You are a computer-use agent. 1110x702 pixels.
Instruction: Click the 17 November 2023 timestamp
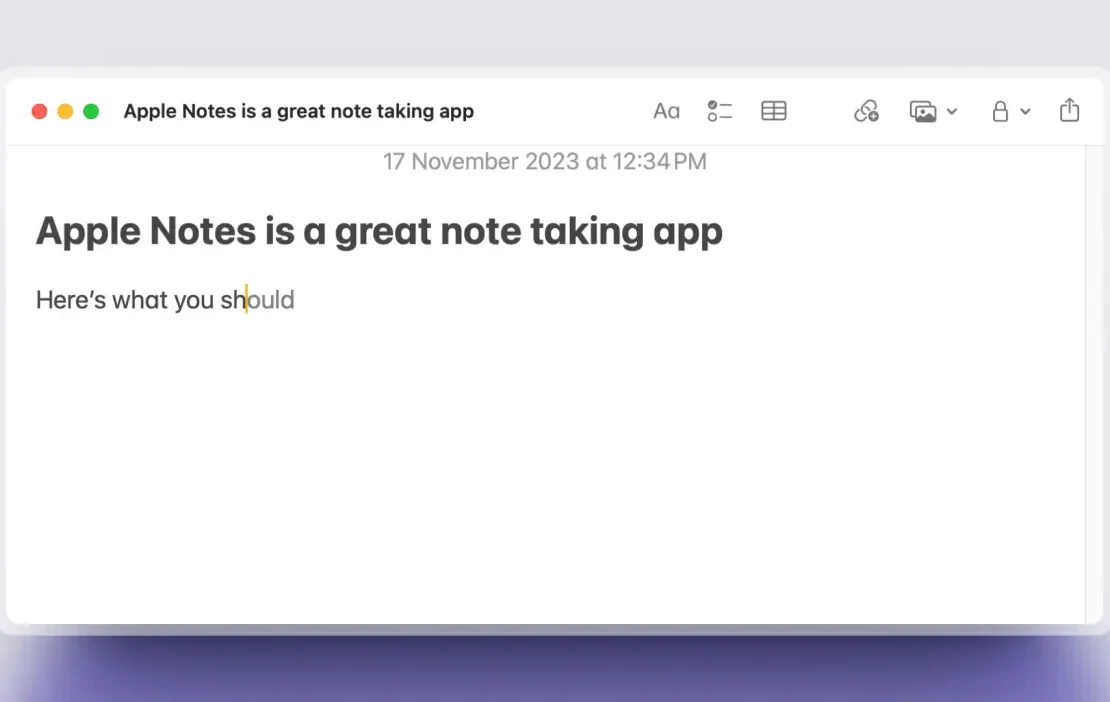[544, 161]
